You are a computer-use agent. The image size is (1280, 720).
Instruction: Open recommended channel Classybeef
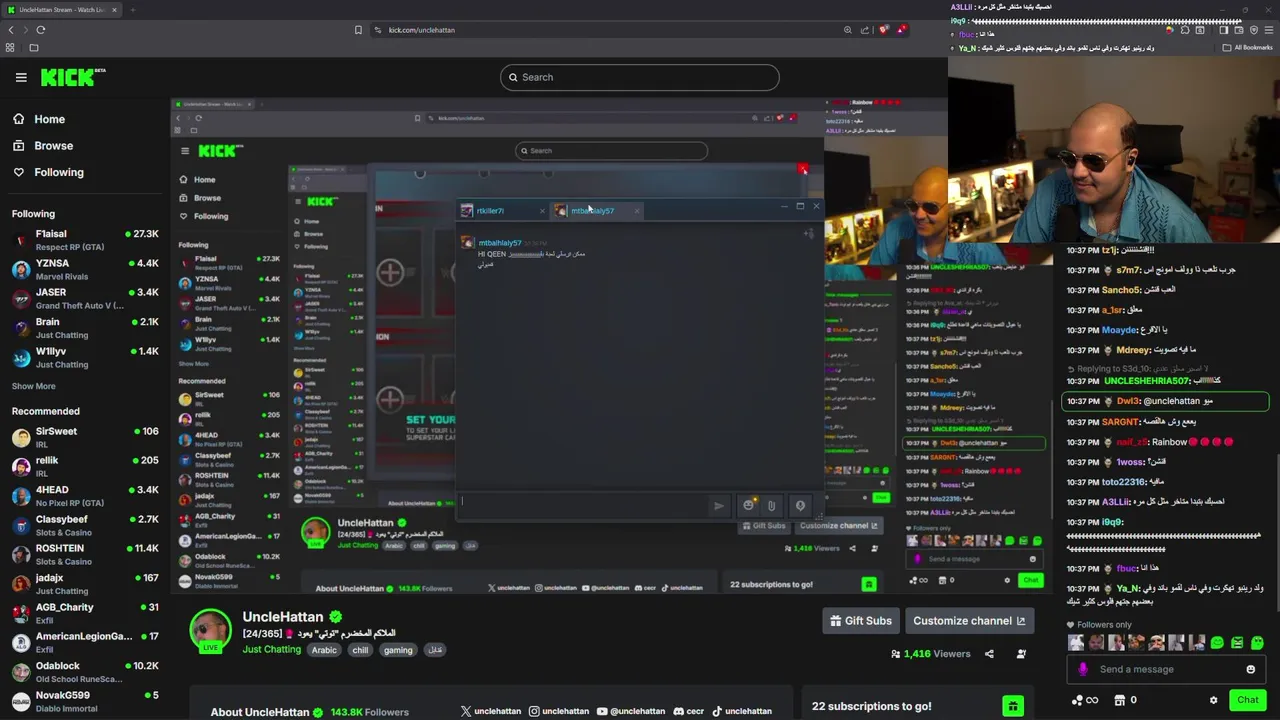pos(85,525)
